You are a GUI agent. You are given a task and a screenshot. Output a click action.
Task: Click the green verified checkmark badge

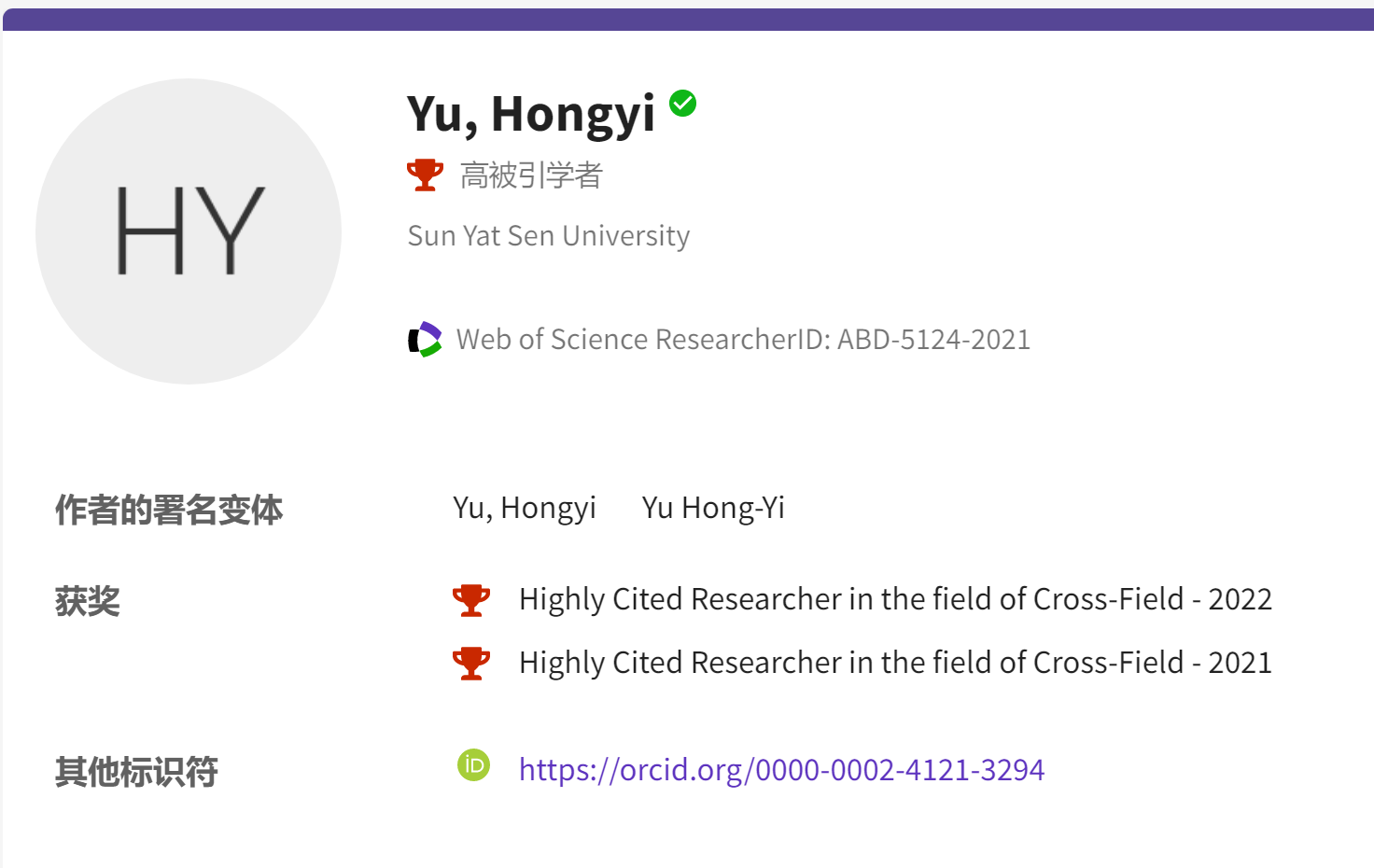[x=683, y=103]
